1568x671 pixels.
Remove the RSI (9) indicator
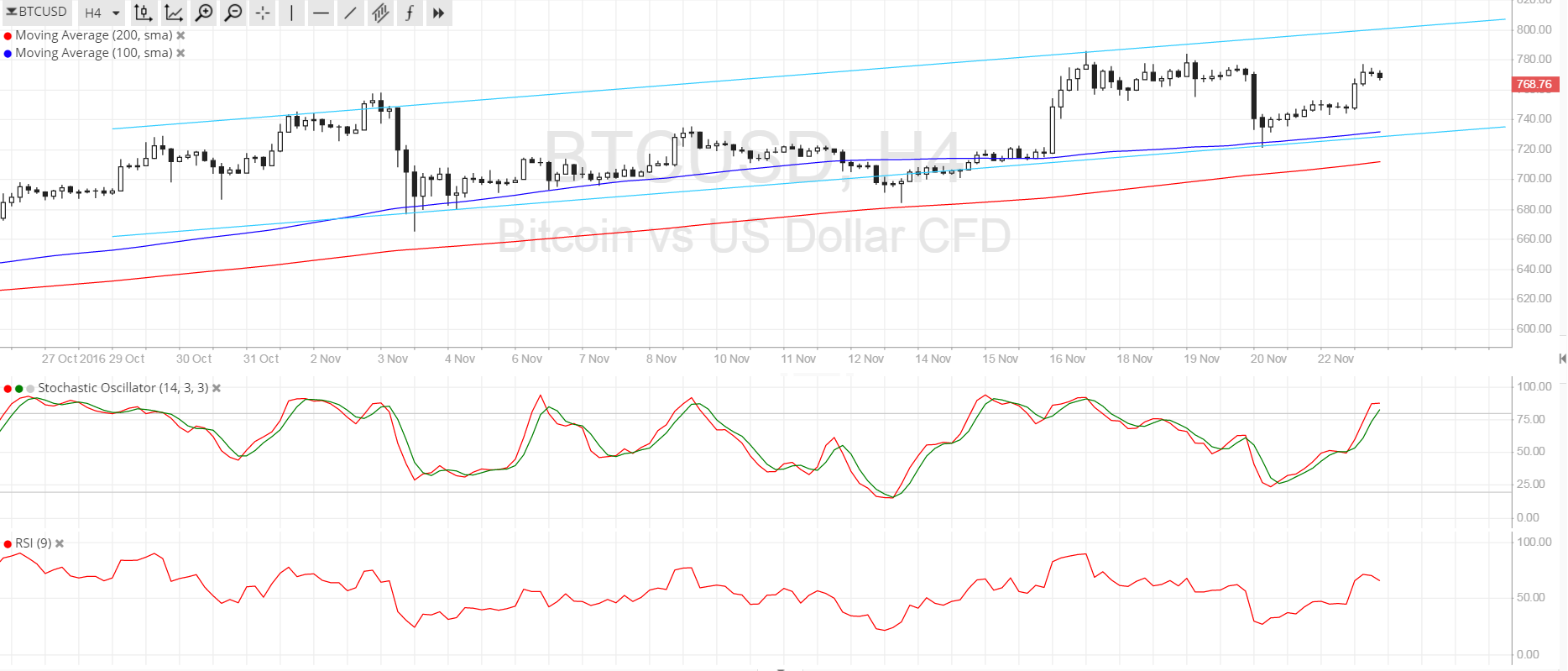click(60, 543)
